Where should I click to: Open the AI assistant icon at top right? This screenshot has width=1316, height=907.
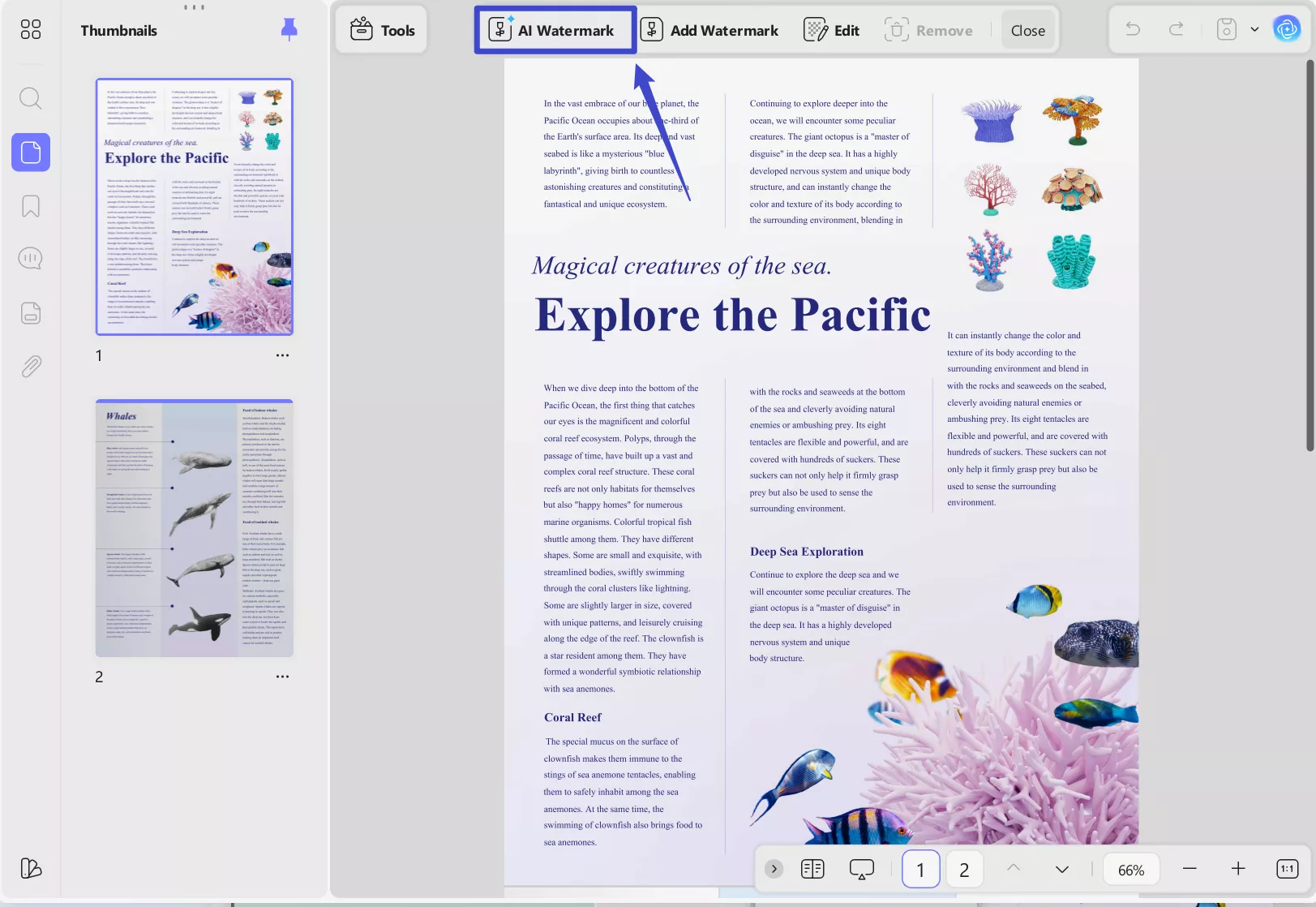[x=1288, y=28]
